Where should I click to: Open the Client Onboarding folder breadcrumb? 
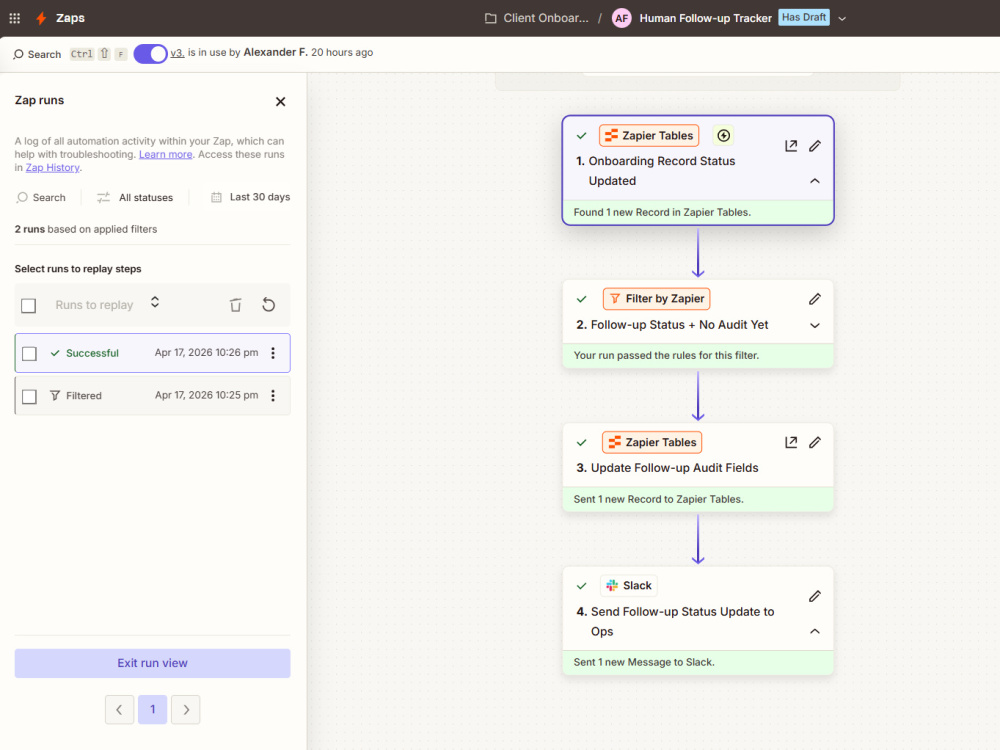[x=537, y=18]
